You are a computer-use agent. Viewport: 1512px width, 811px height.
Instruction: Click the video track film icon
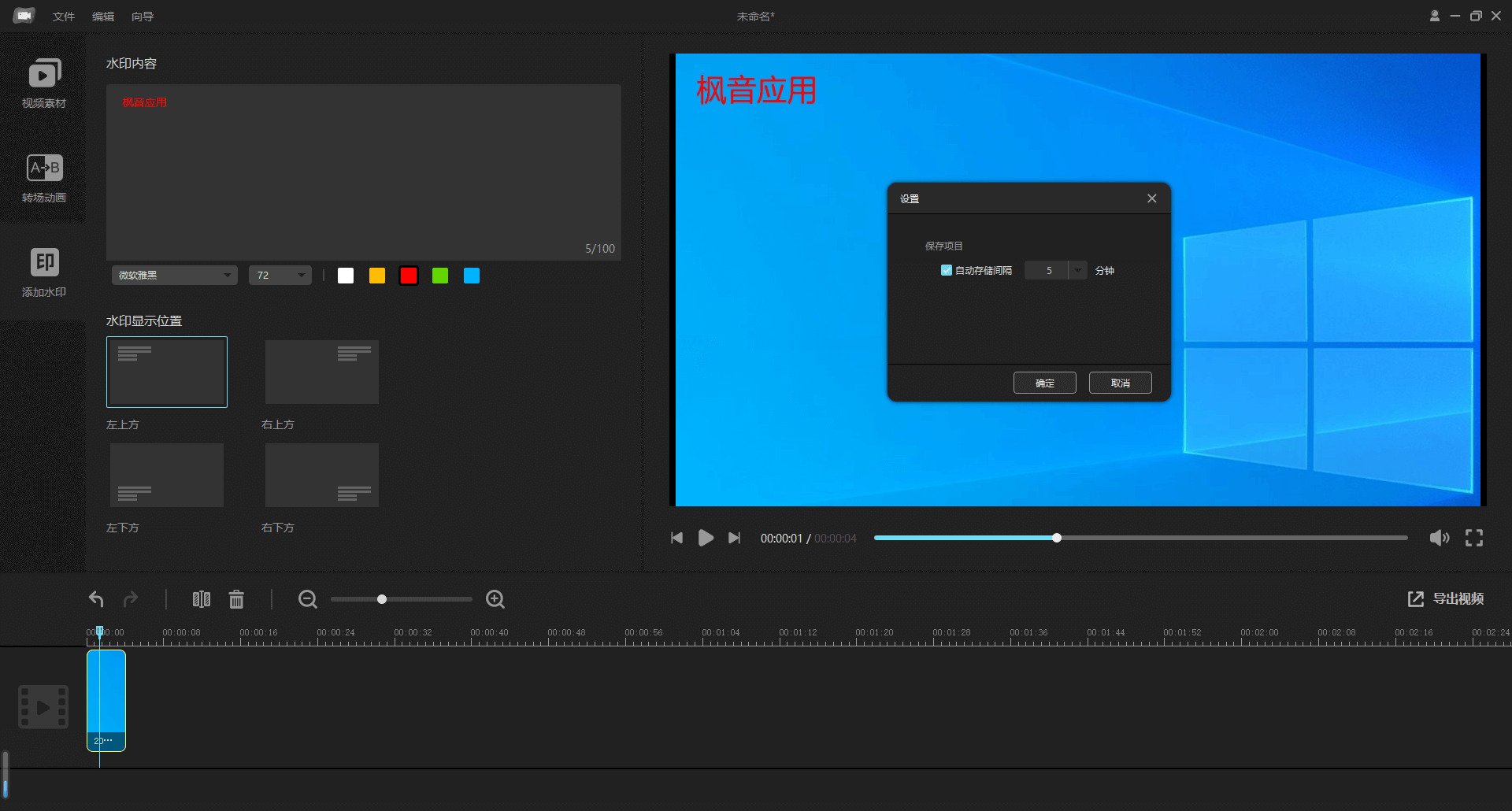click(x=43, y=706)
